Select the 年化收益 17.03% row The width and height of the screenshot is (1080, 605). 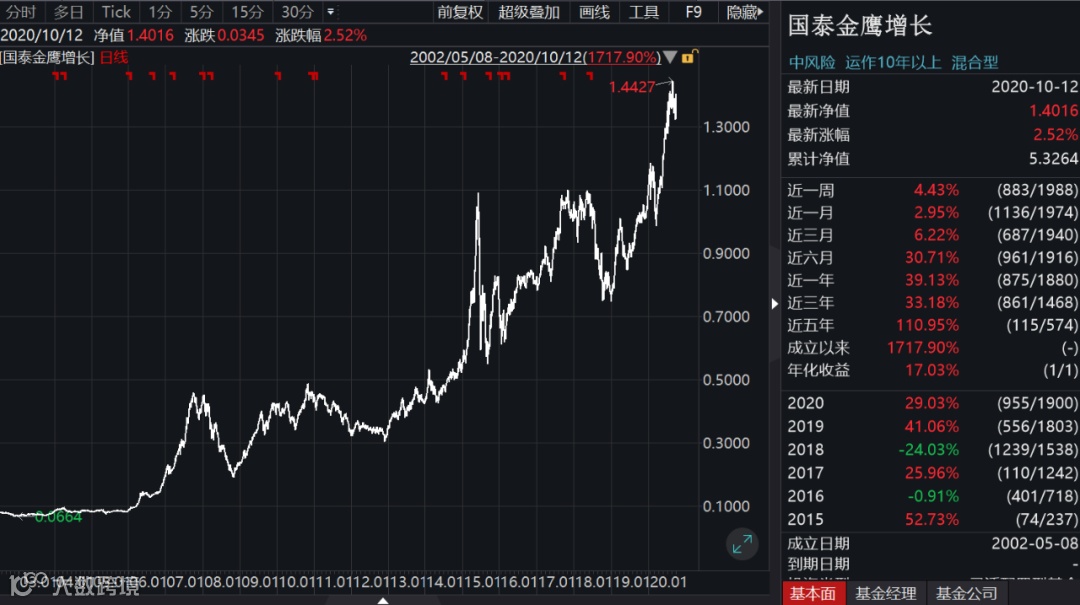pos(932,371)
